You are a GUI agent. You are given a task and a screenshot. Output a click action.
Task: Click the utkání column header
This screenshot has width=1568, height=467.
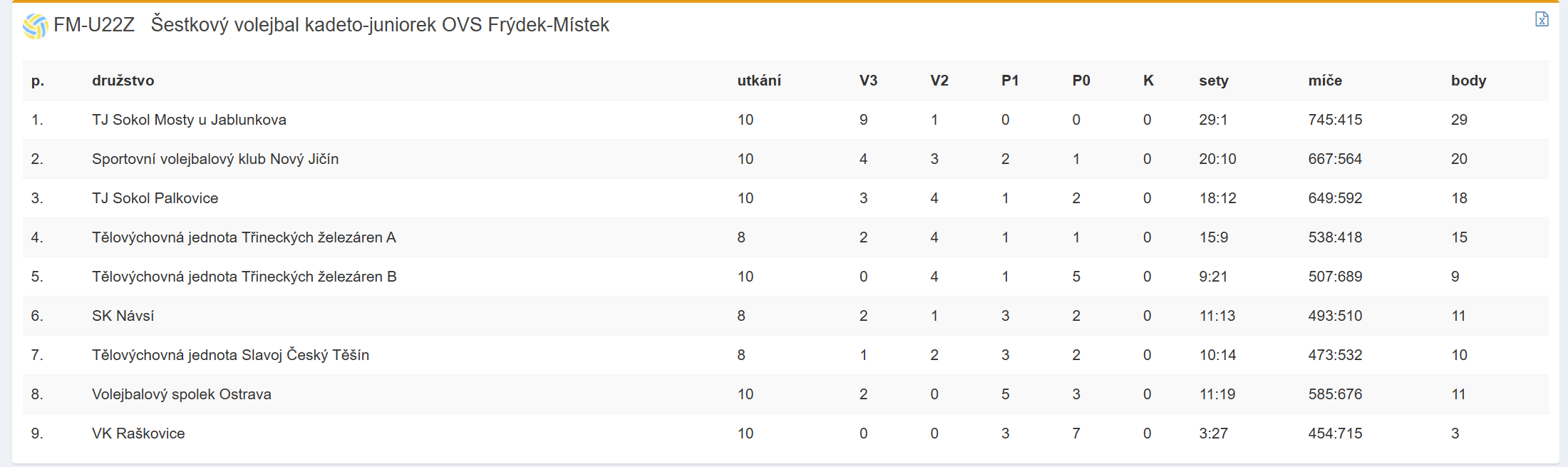click(759, 81)
